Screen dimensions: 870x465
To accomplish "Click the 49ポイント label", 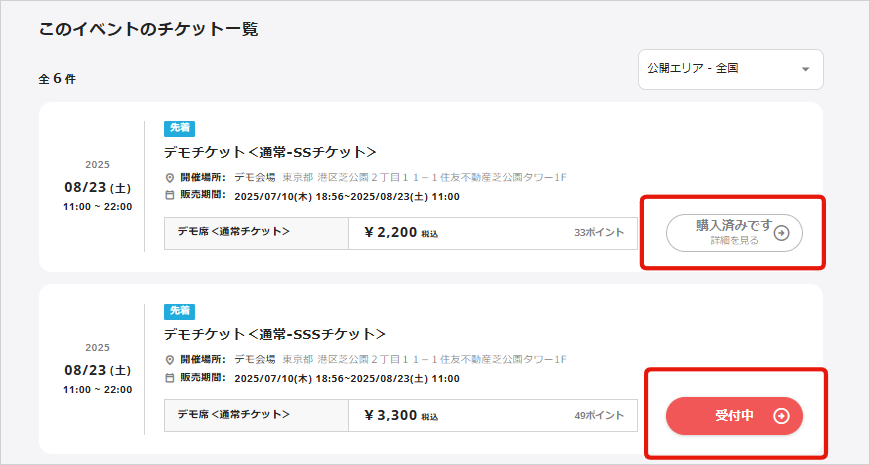I will tap(599, 415).
